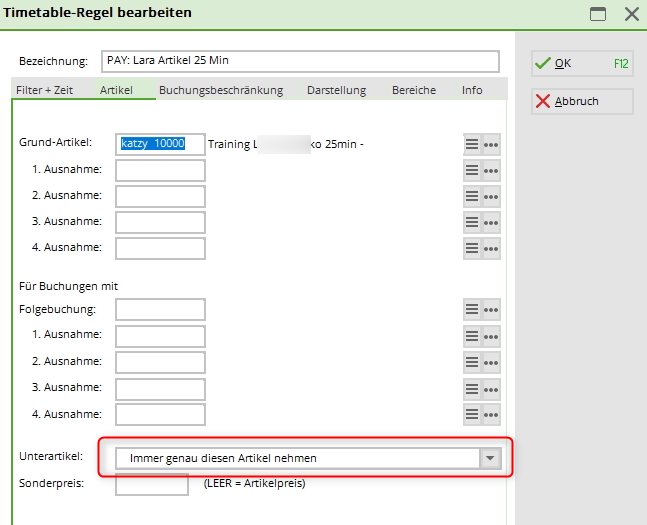Click three-dots button beside Grund-Artikel

491,144
